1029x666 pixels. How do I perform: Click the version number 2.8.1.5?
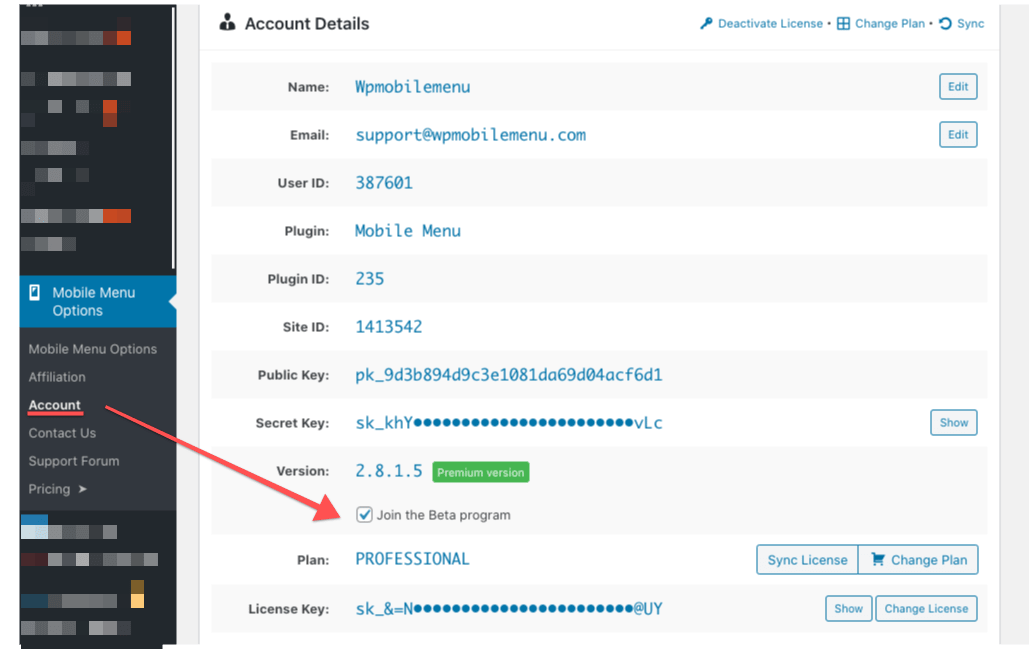coord(388,470)
